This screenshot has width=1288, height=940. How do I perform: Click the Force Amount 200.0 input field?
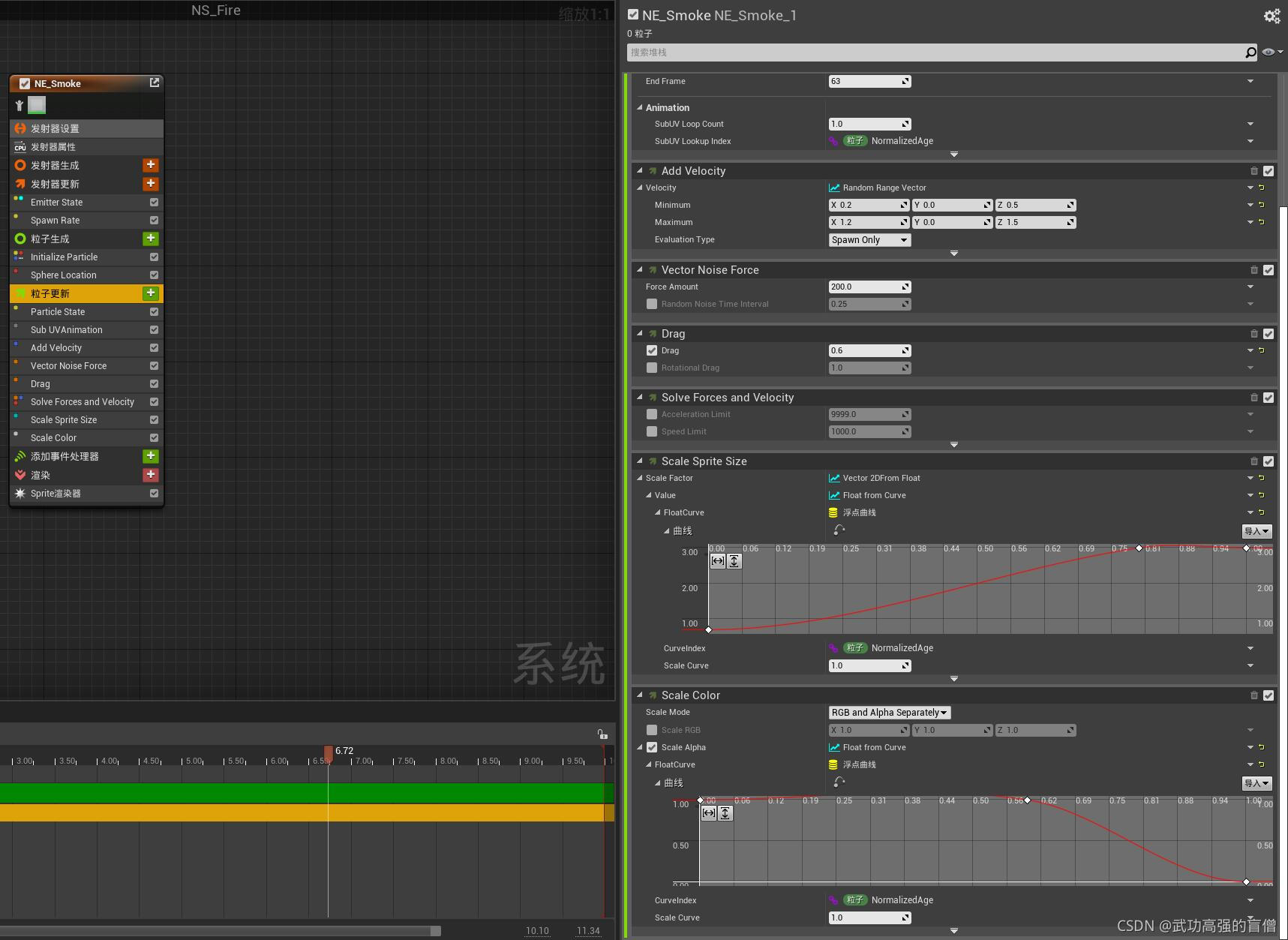pos(869,287)
